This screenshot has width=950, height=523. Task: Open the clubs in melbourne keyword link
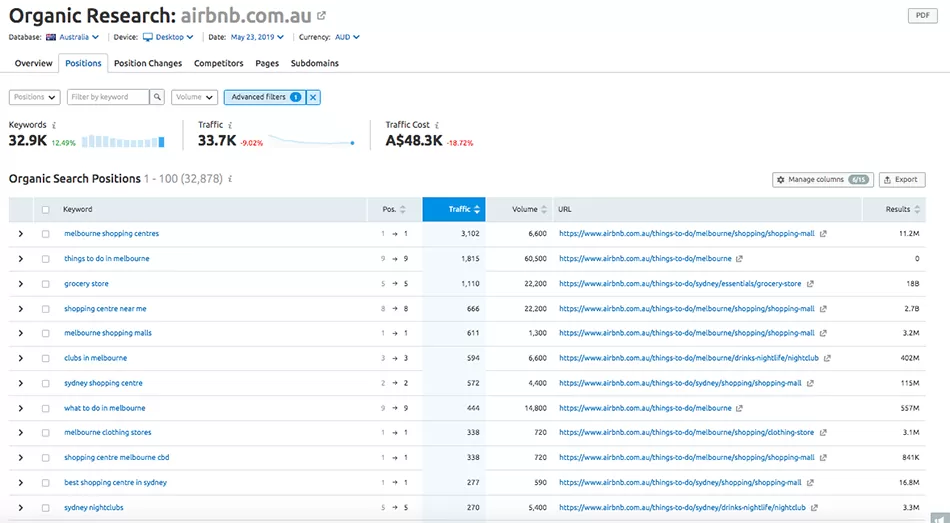coord(96,358)
